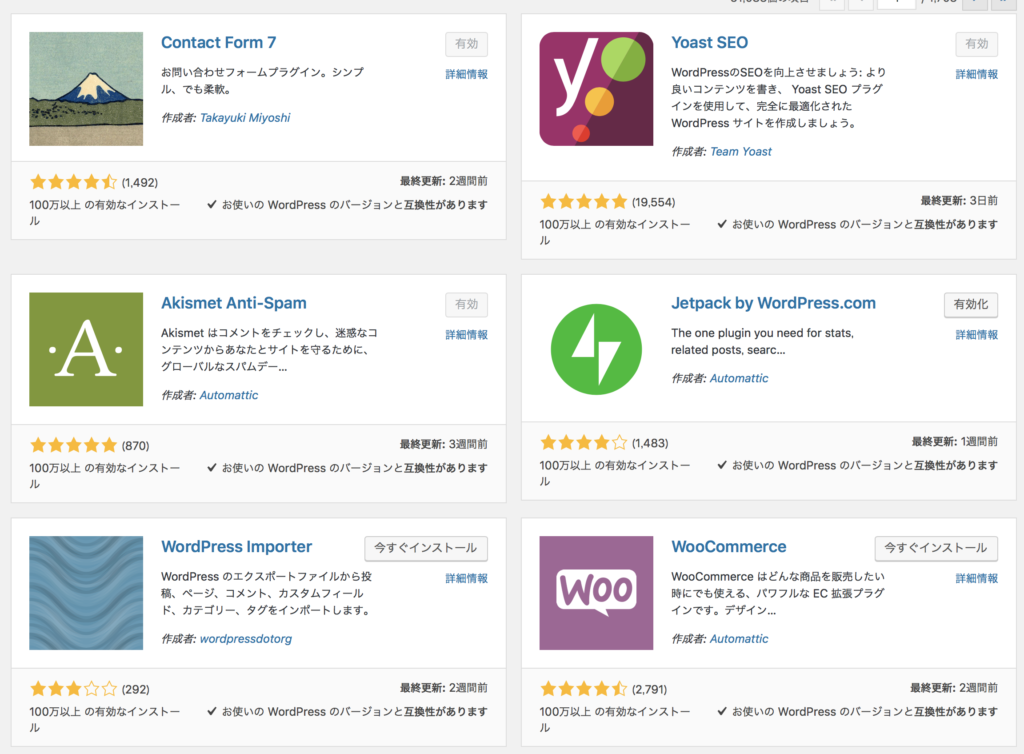
Task: Click the Yoast SEO plugin logo
Action: point(596,89)
